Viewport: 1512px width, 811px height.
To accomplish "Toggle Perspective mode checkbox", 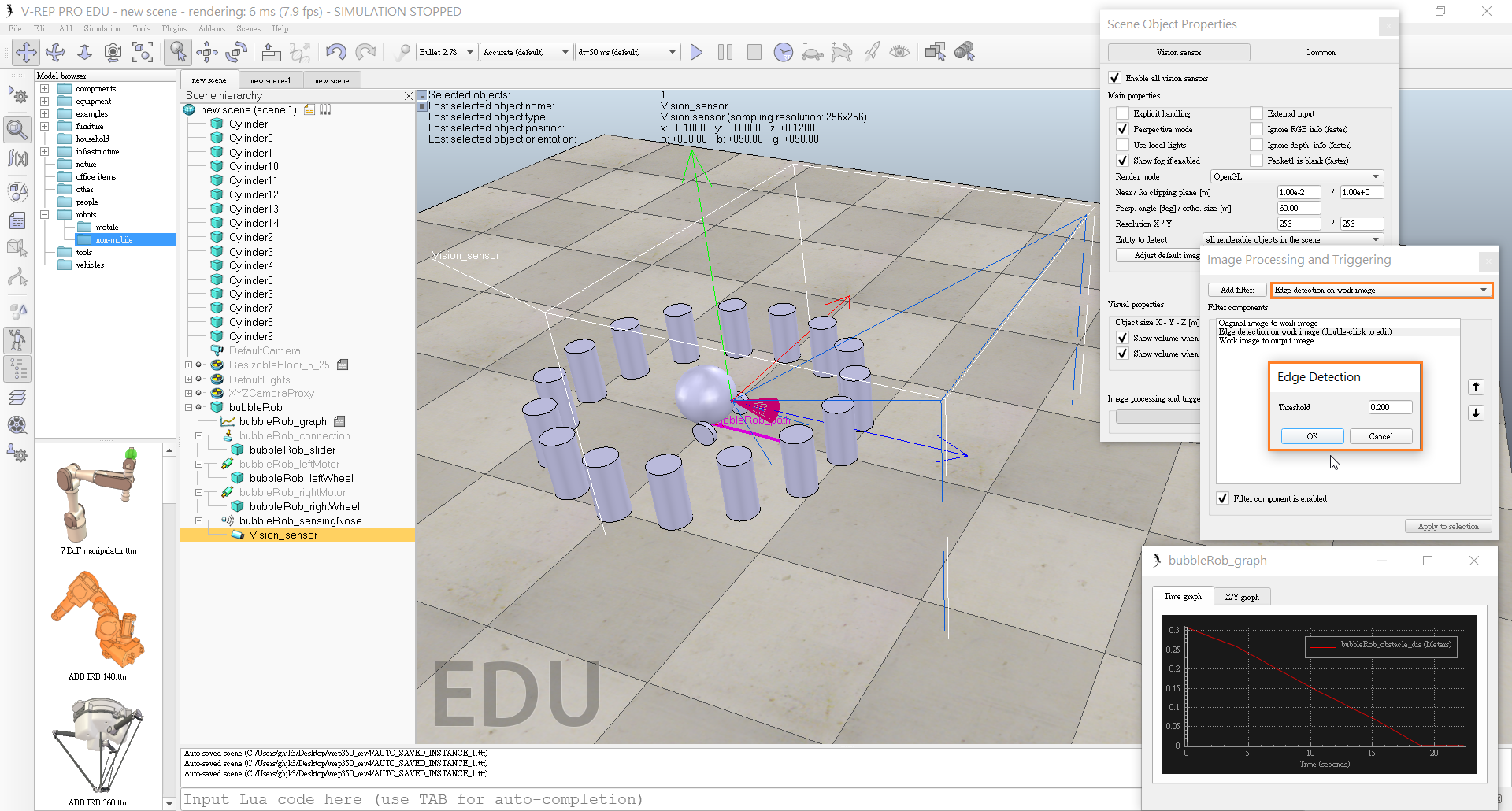I will 1122,129.
